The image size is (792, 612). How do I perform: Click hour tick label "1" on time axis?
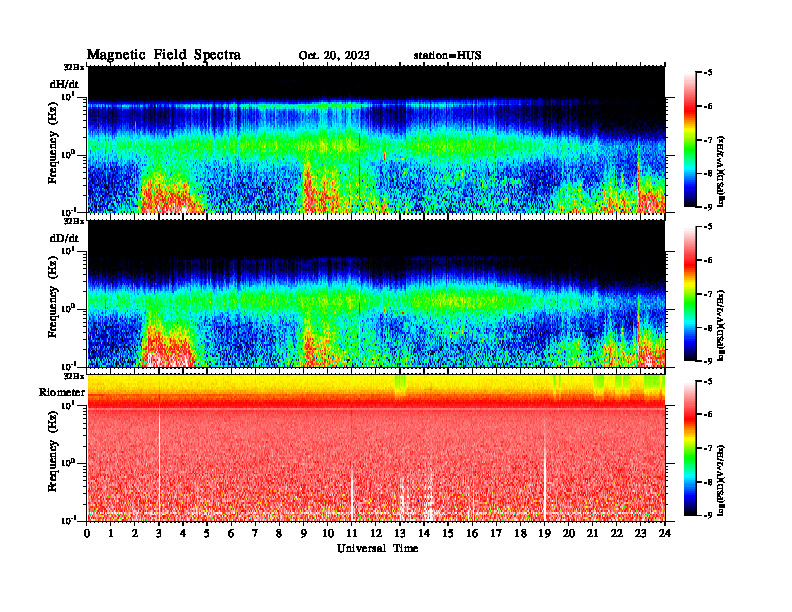(x=111, y=534)
